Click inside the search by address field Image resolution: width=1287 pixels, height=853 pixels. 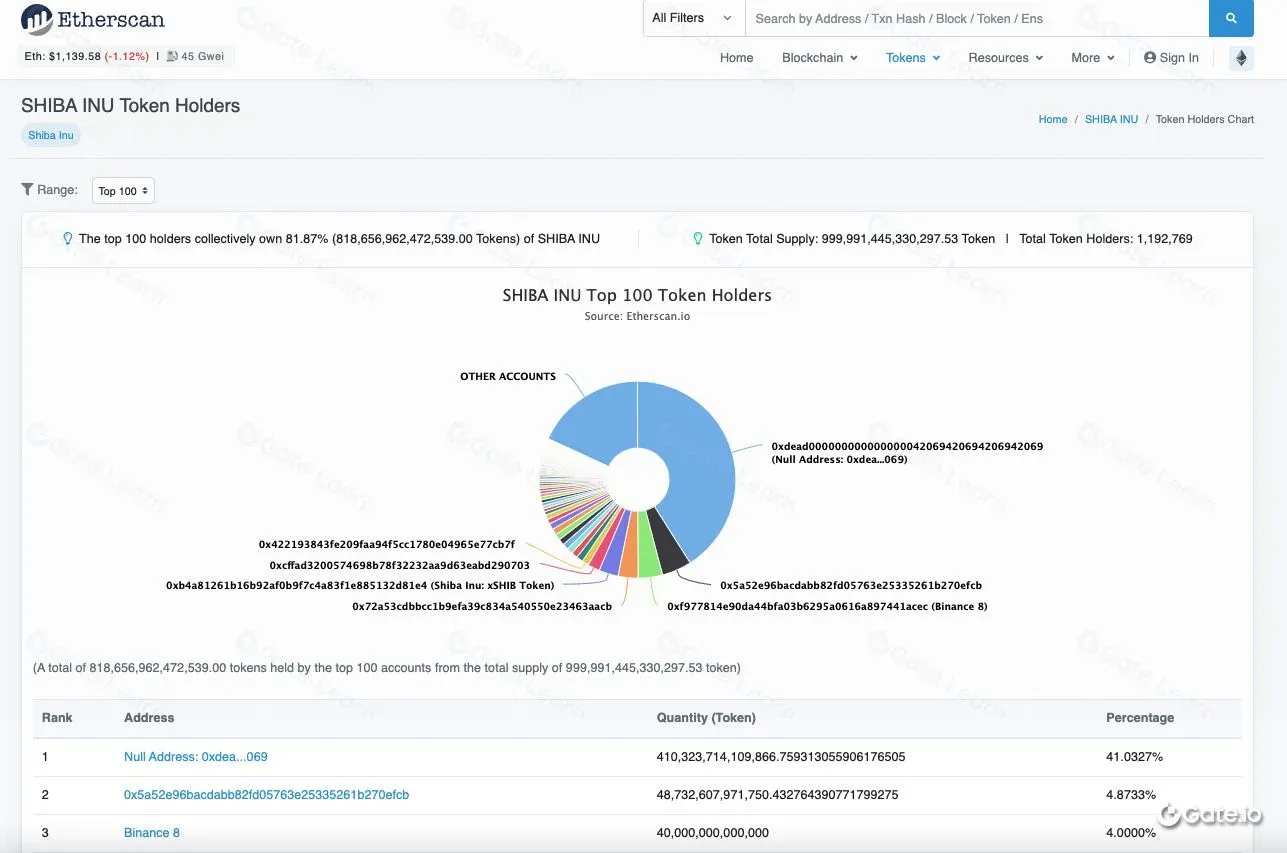pyautogui.click(x=900, y=18)
